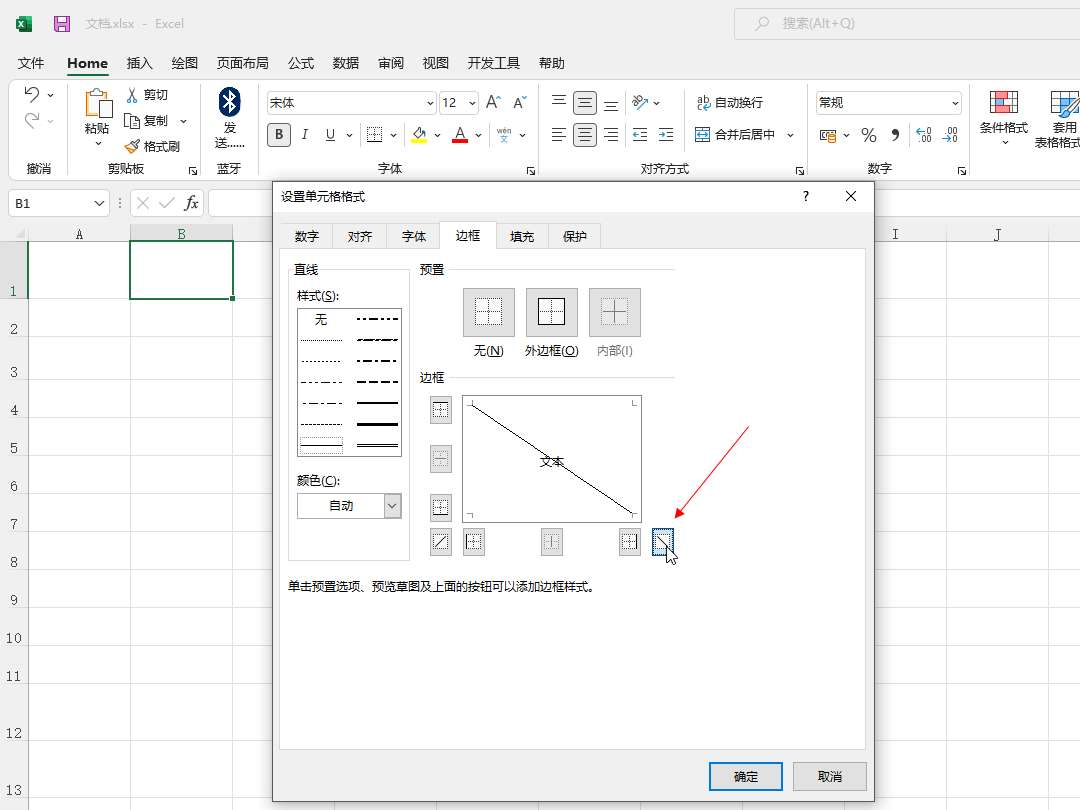The height and width of the screenshot is (810, 1080).
Task: Open the font name dropdown (宋体)
Action: click(430, 103)
